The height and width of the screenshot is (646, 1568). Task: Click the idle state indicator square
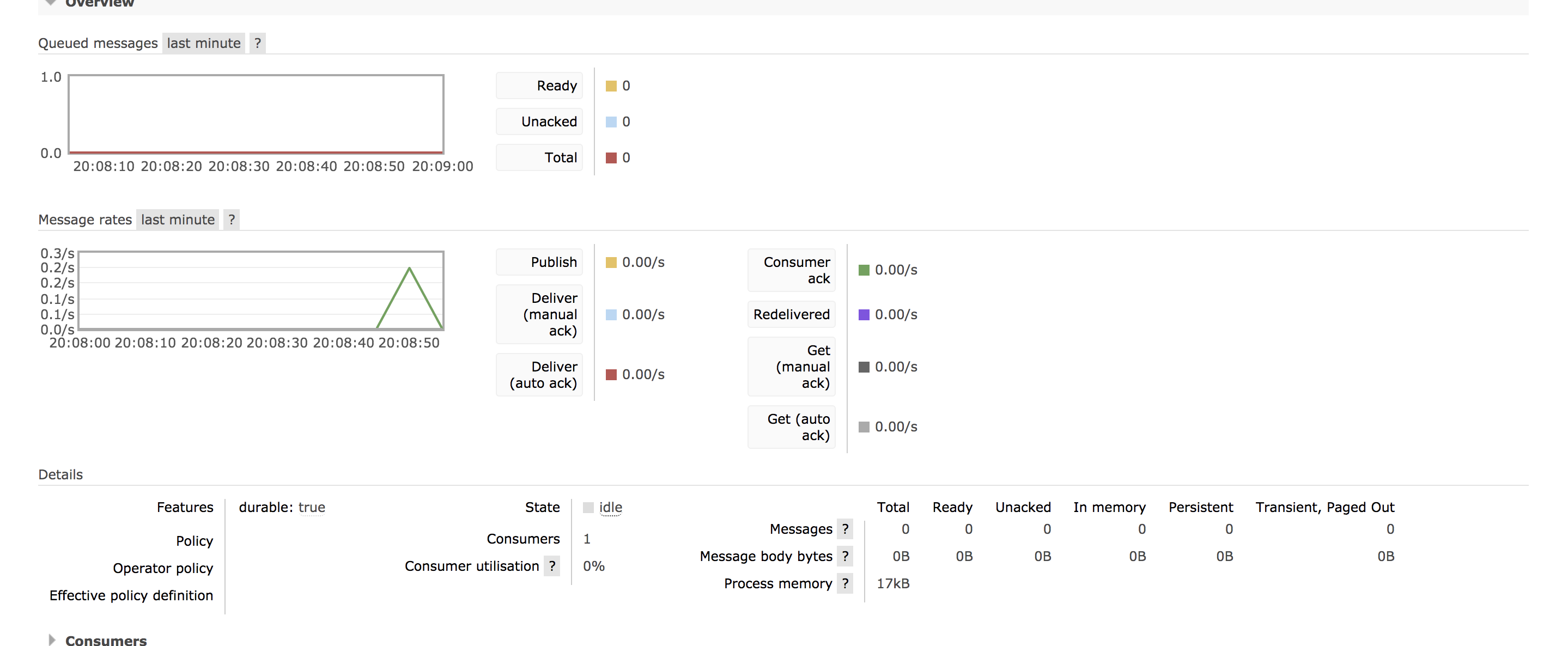(588, 507)
